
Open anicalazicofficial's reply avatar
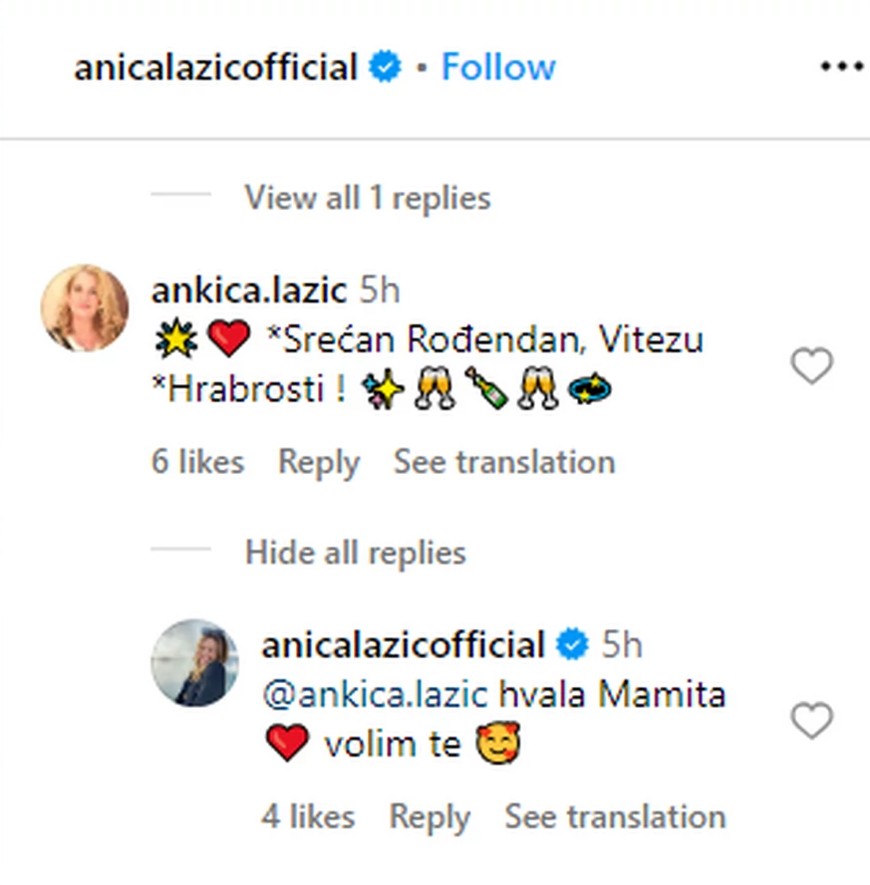click(195, 662)
